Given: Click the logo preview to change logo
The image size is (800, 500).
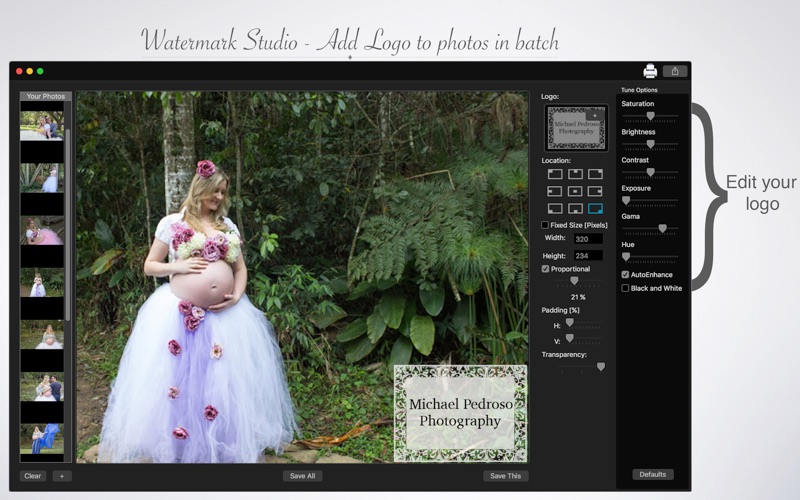Looking at the screenshot, I should (x=577, y=128).
